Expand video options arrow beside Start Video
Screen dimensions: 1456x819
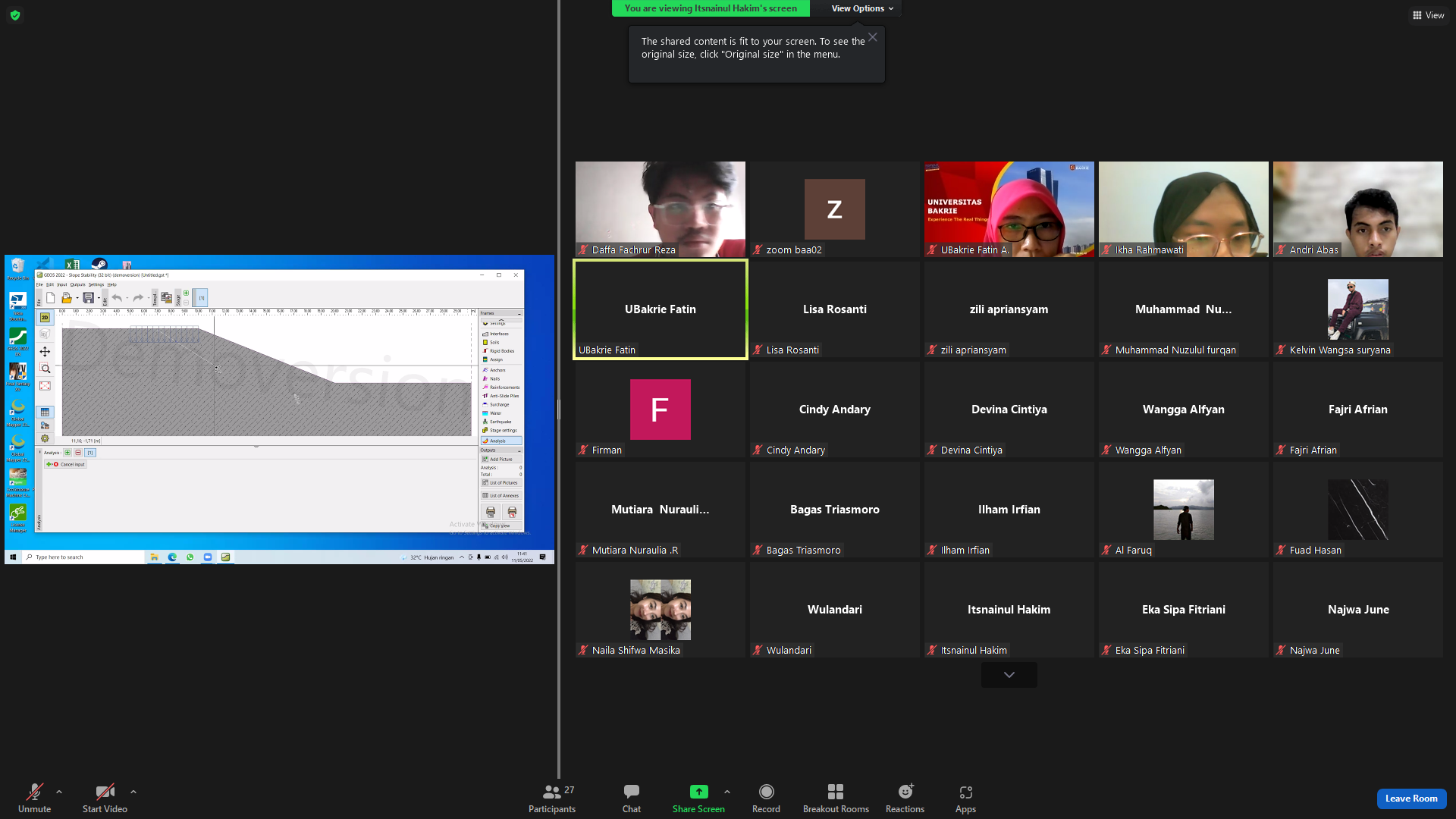point(133,792)
